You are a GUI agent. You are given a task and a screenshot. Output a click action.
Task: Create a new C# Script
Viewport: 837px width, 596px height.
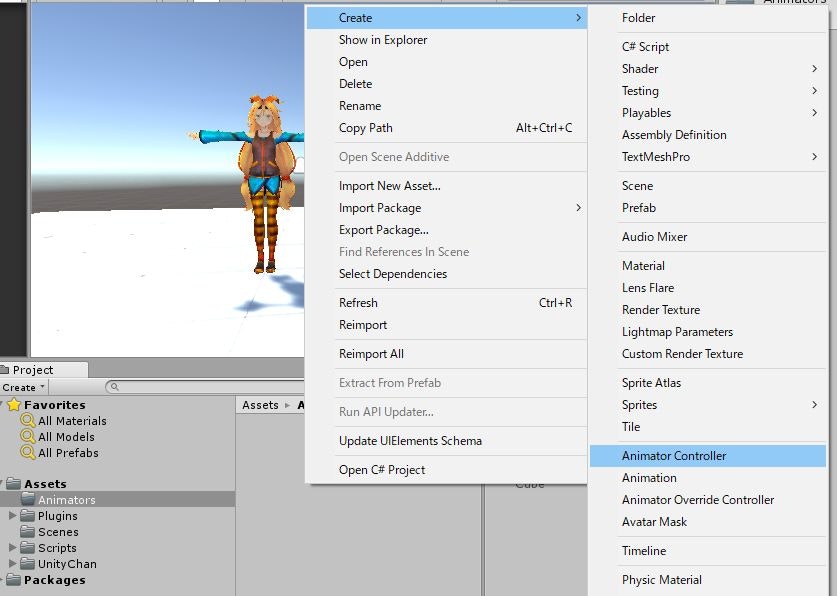(x=708, y=47)
